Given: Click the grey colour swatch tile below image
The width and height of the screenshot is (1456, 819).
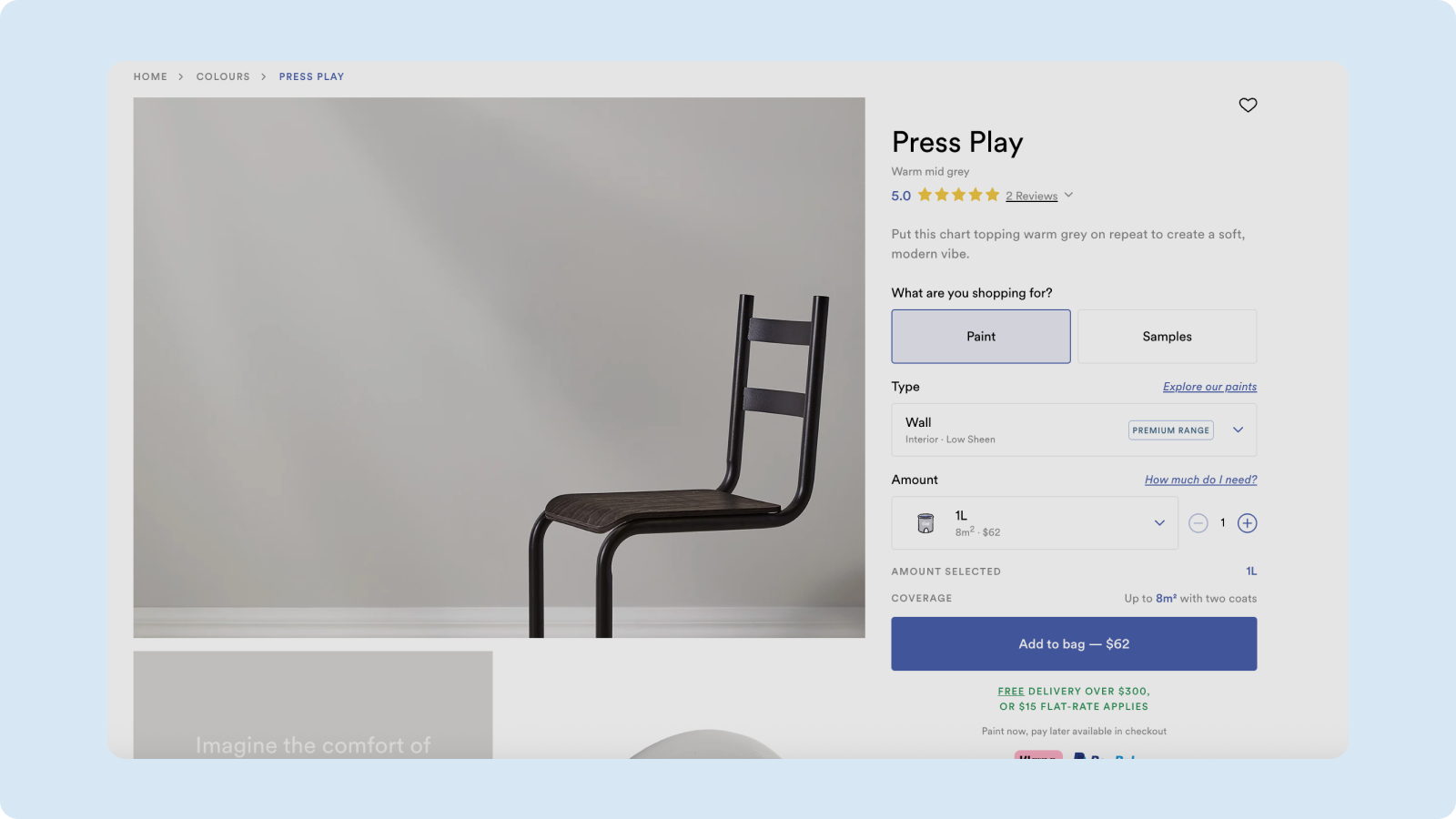Looking at the screenshot, I should pos(313,704).
